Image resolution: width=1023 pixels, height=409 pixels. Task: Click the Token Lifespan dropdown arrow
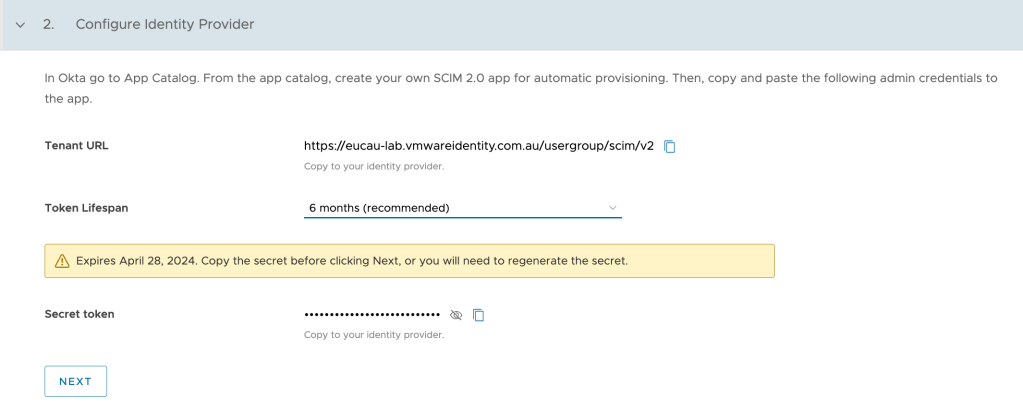click(613, 208)
